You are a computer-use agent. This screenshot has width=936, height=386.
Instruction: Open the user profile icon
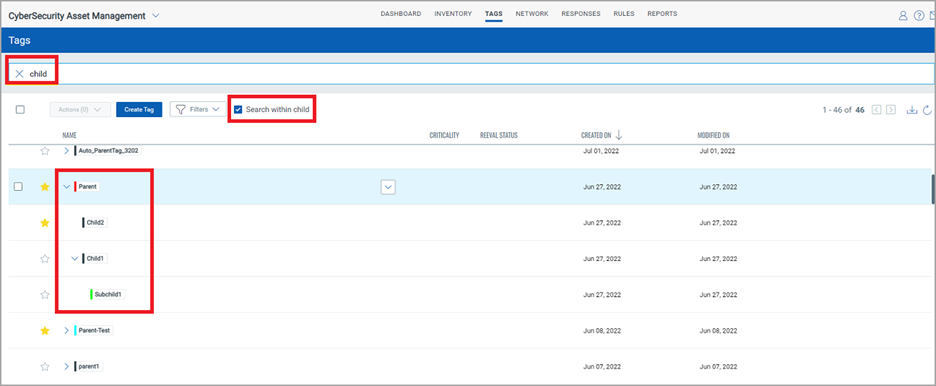coord(903,16)
